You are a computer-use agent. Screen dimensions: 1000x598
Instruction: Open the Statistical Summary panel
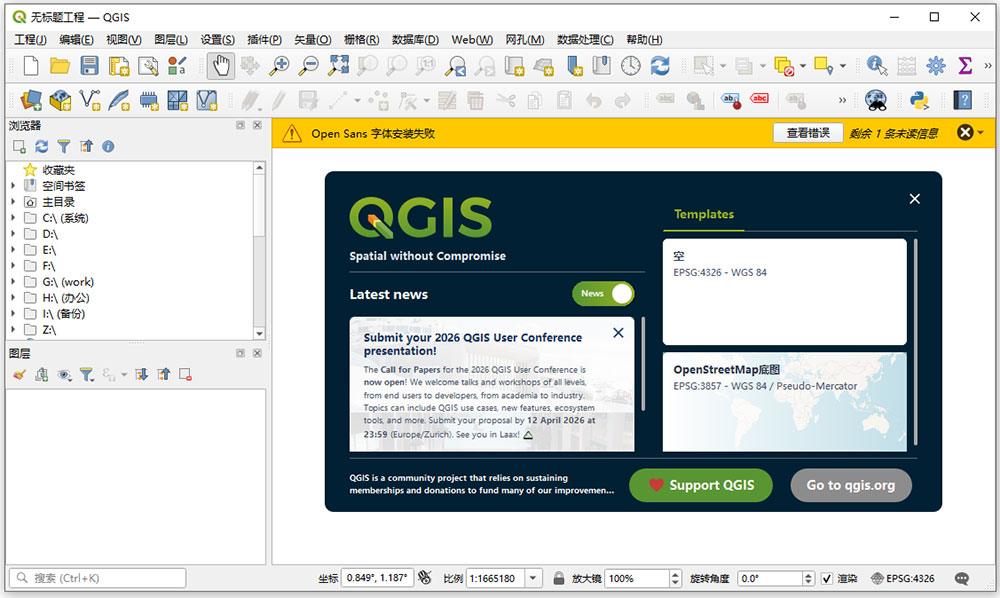coord(962,64)
